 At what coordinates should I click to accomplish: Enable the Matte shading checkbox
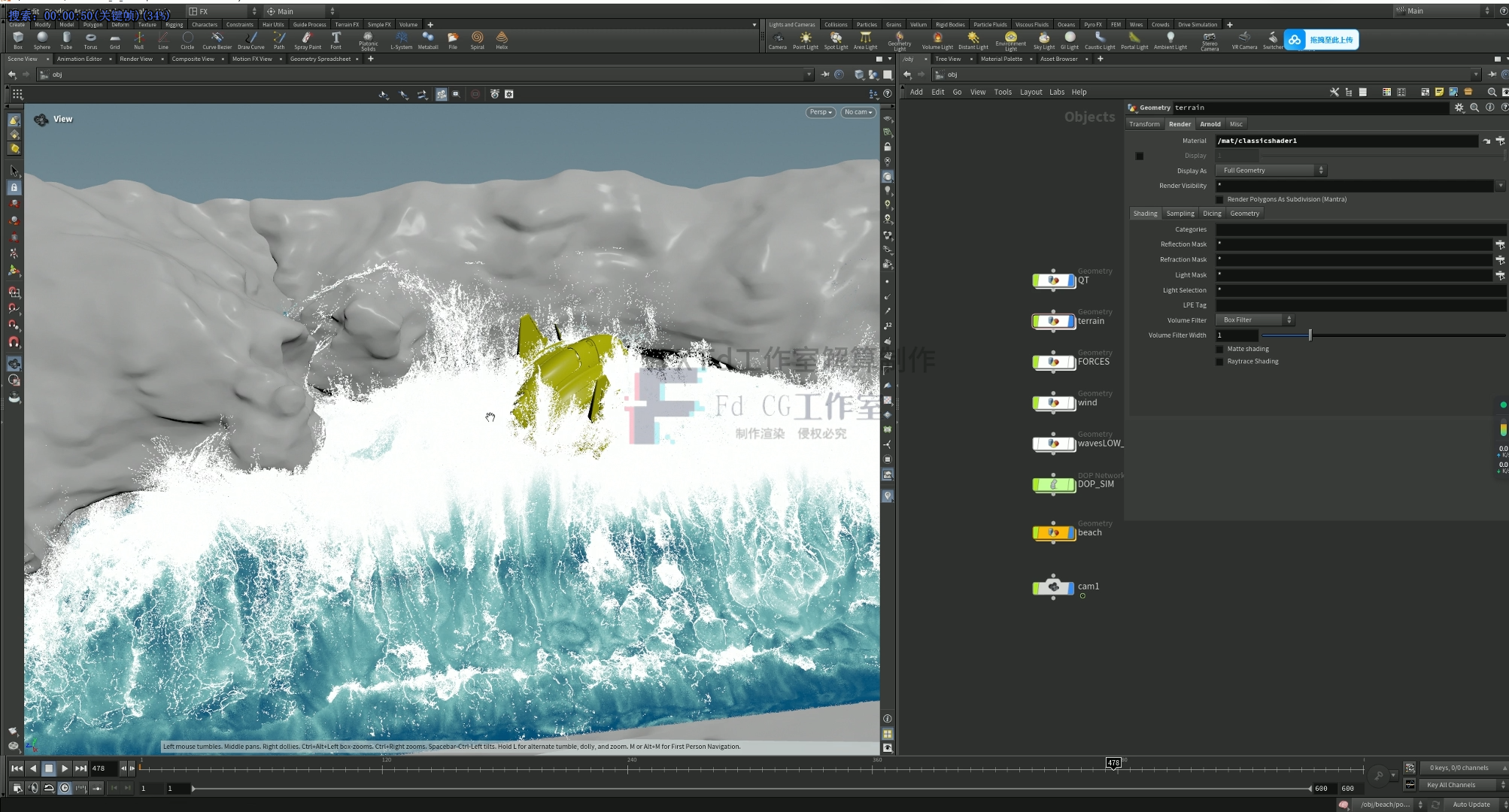pyautogui.click(x=1219, y=348)
